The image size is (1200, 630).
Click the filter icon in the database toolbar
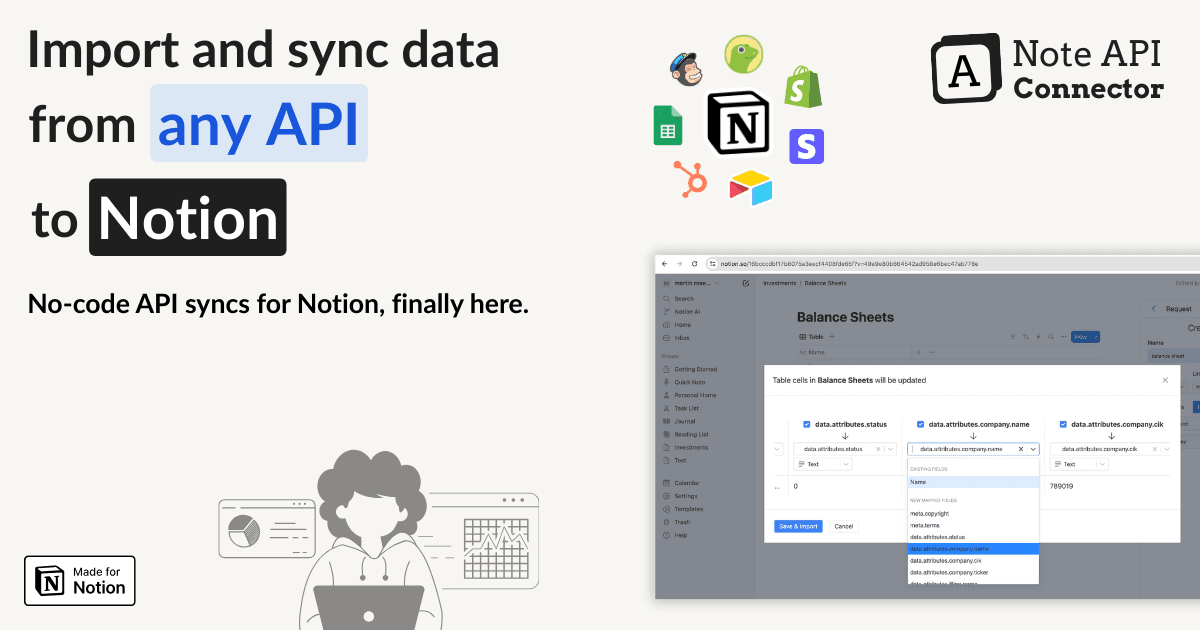[1013, 337]
